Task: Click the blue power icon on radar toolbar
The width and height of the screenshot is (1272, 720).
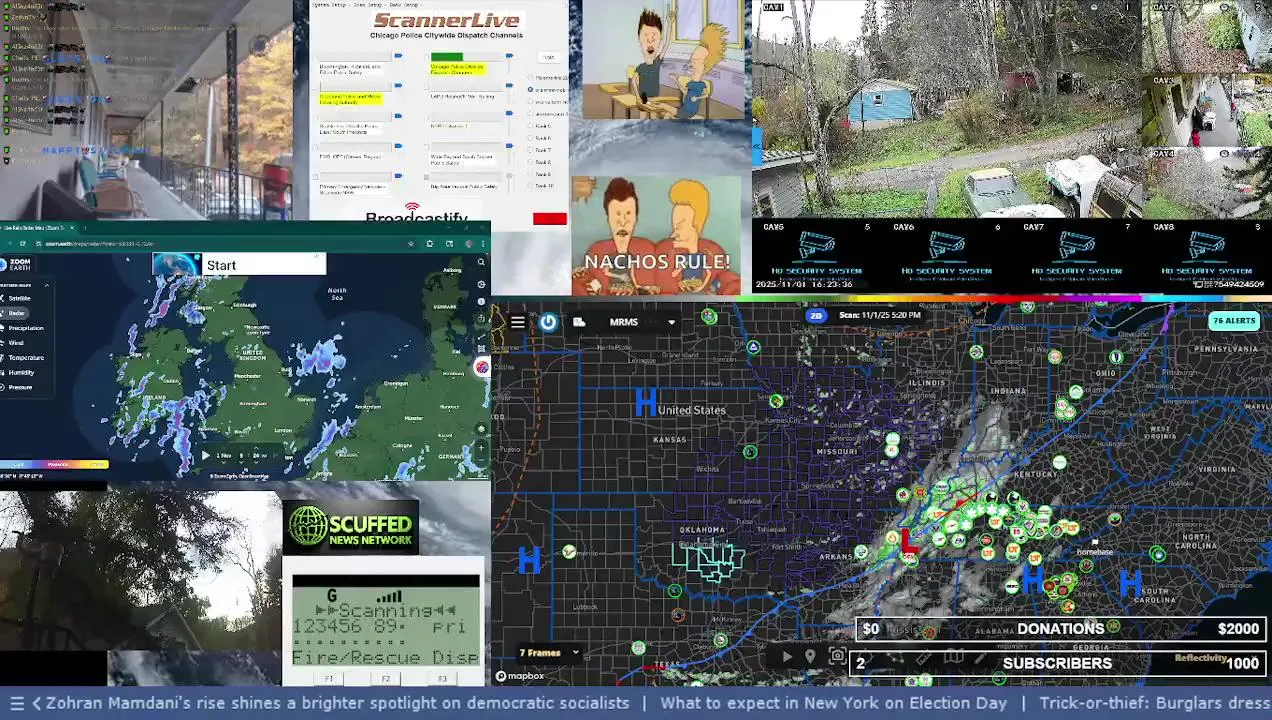Action: (548, 322)
